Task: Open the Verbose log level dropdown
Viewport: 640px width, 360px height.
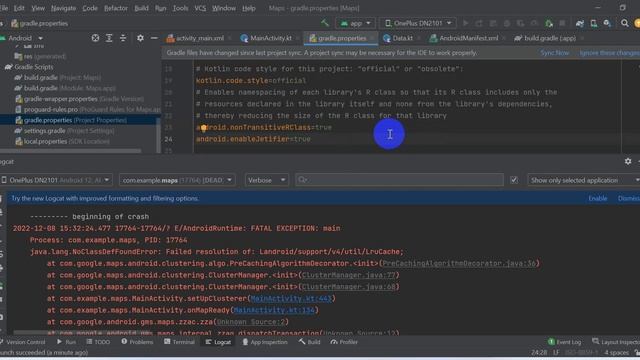Action: pyautogui.click(x=266, y=180)
